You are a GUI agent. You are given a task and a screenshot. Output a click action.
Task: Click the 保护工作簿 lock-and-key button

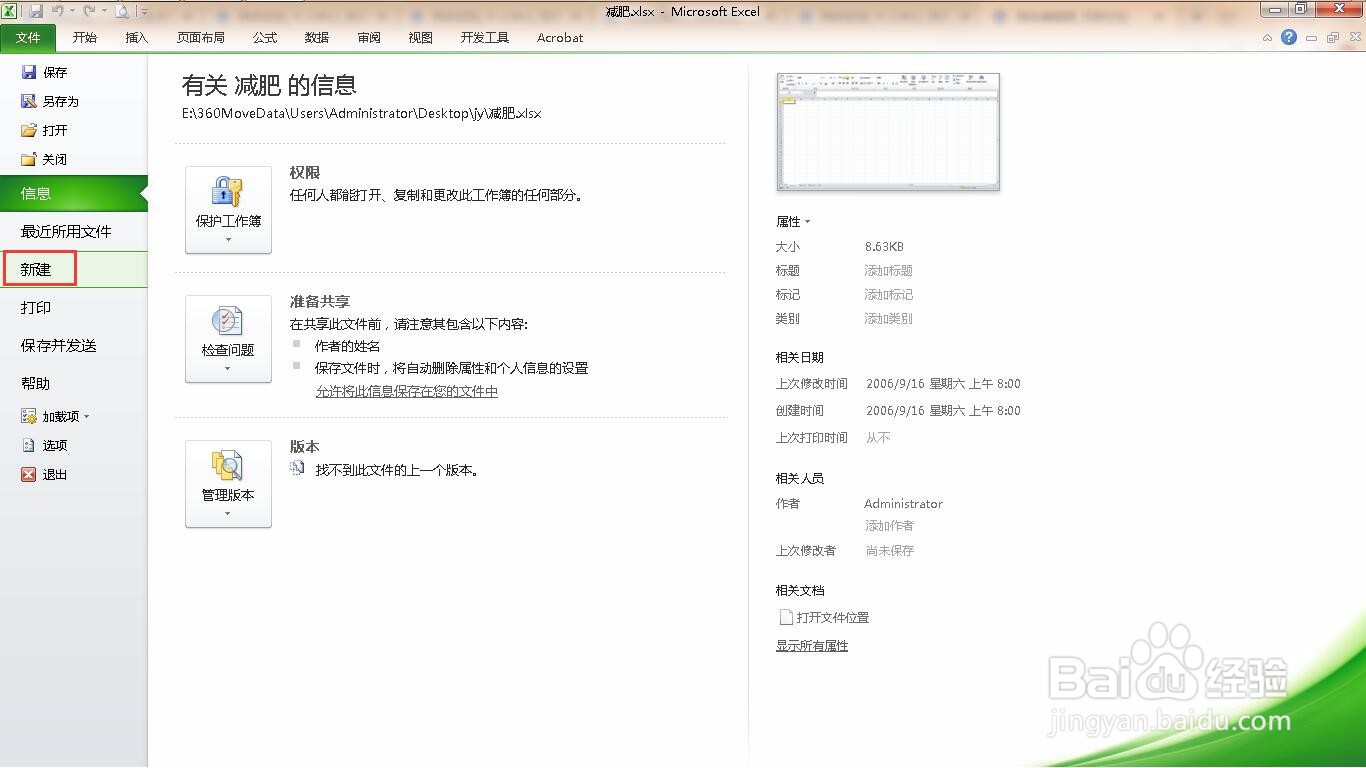(228, 210)
